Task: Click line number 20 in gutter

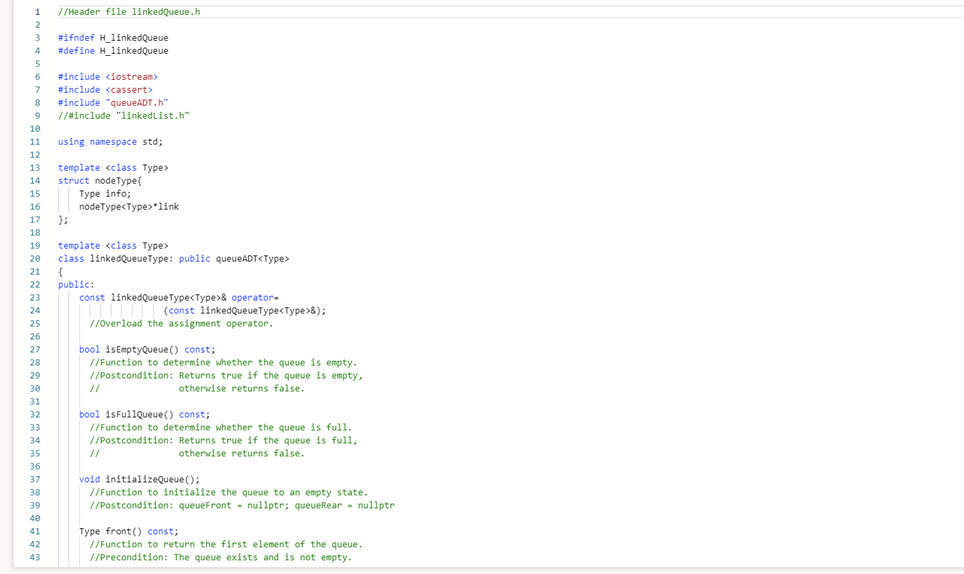Action: [35, 259]
